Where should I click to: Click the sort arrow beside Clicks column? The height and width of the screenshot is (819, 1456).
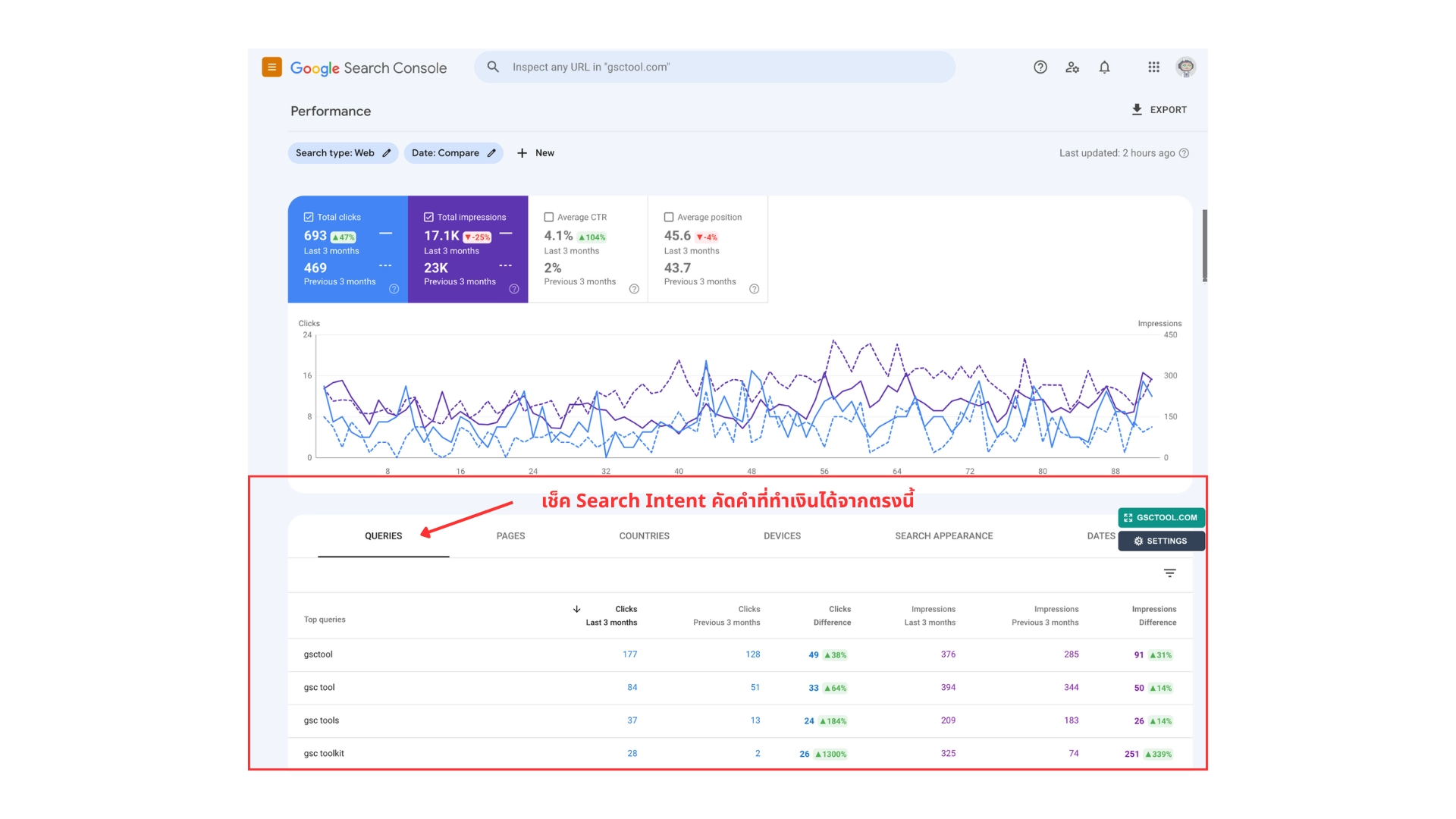point(577,609)
